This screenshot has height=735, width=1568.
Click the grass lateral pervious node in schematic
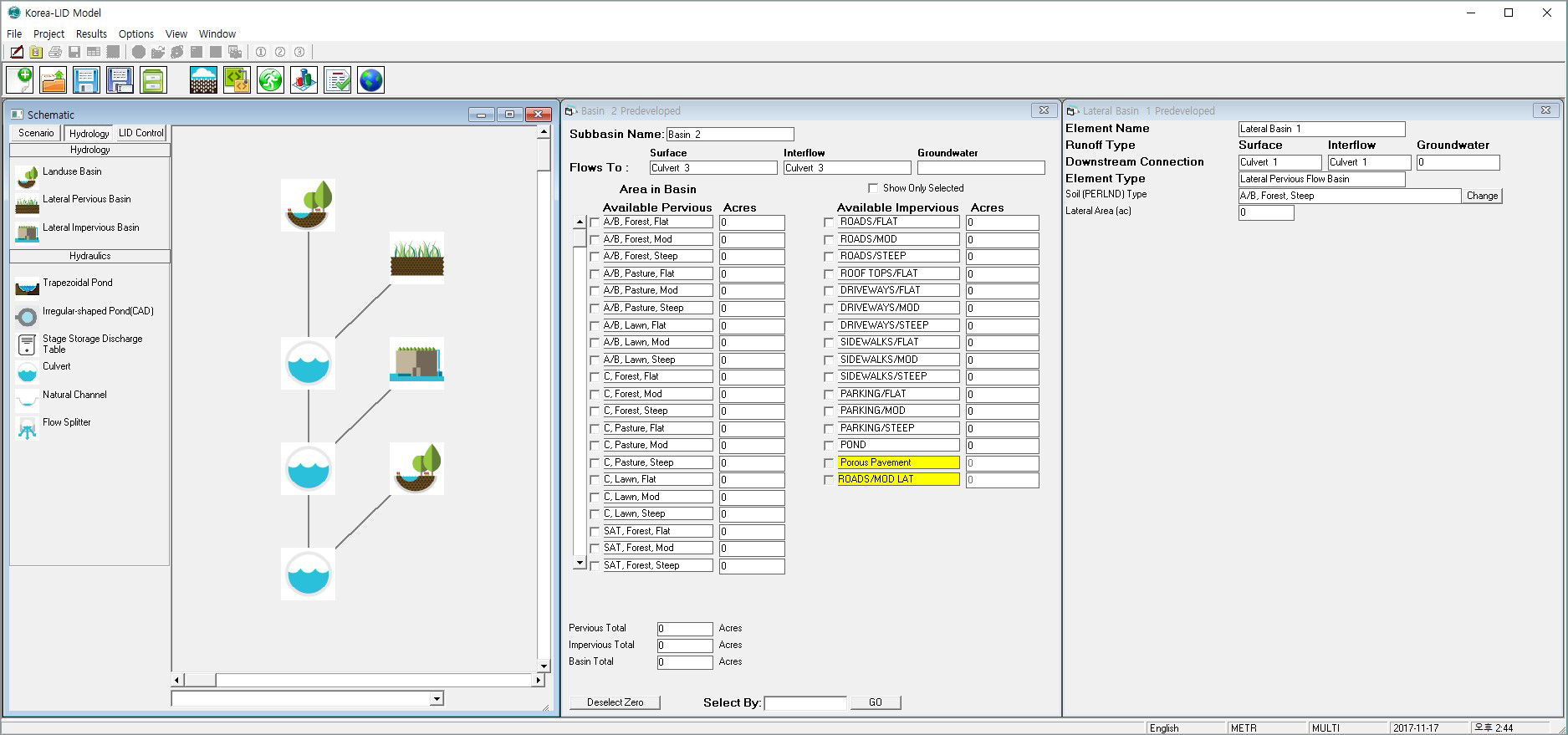[x=416, y=258]
